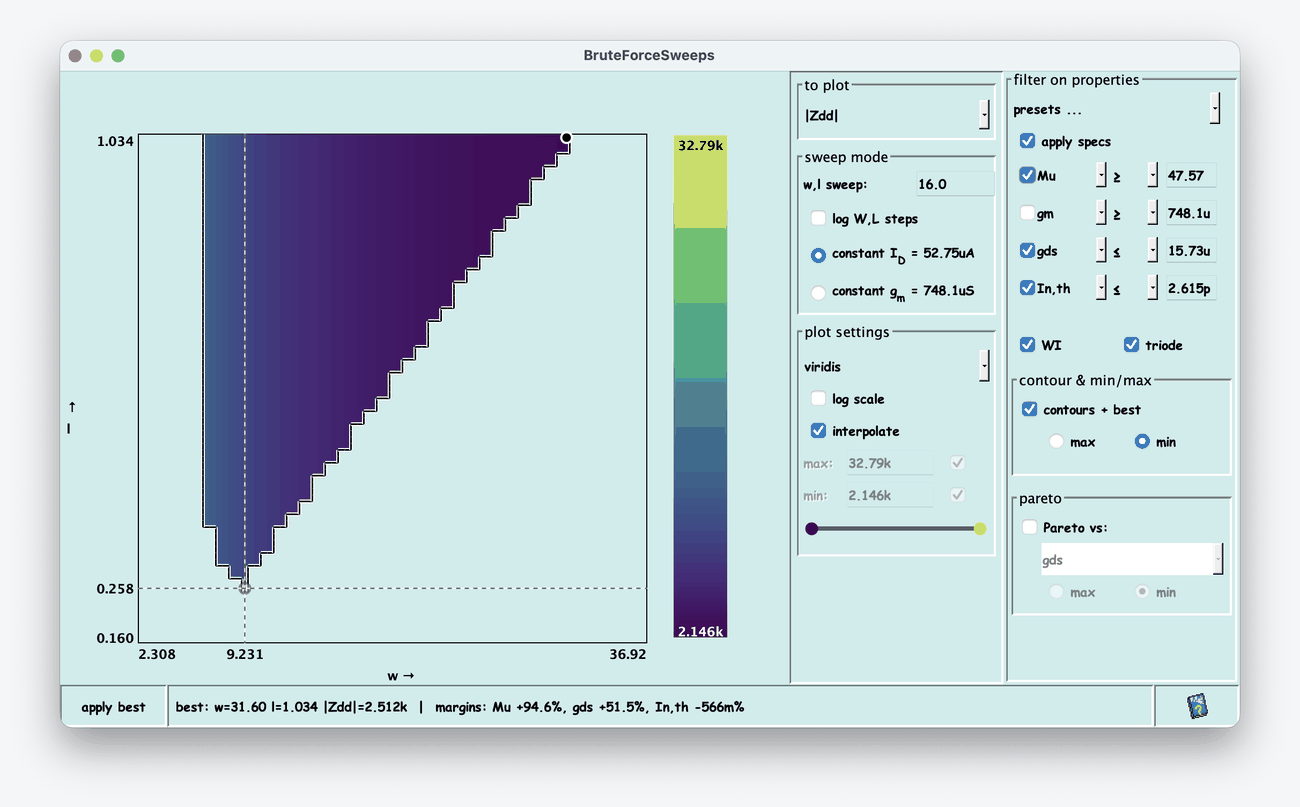
Task: Uncheck the Mu filter checkbox
Action: click(1027, 176)
